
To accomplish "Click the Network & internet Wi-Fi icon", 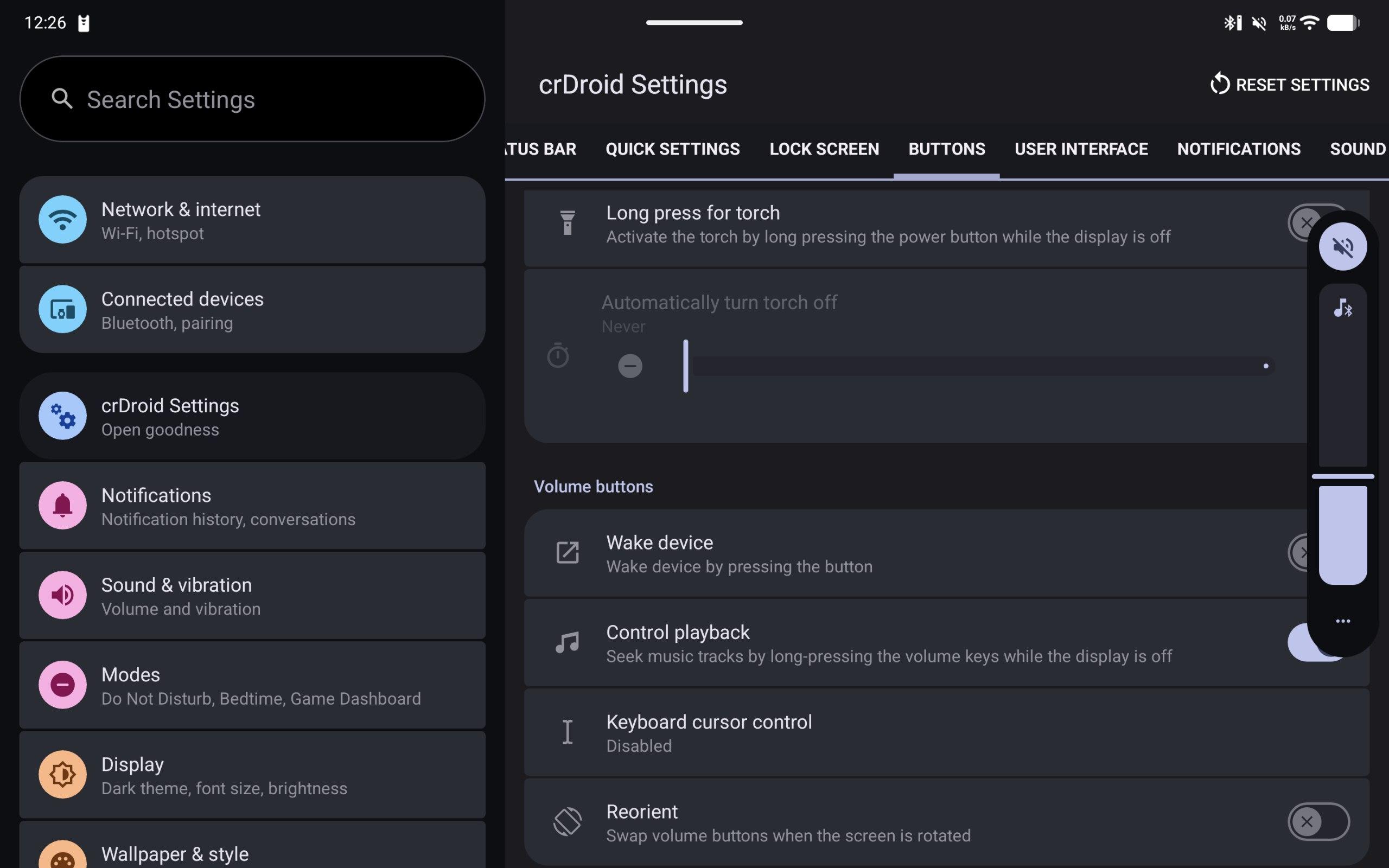I will (x=62, y=219).
